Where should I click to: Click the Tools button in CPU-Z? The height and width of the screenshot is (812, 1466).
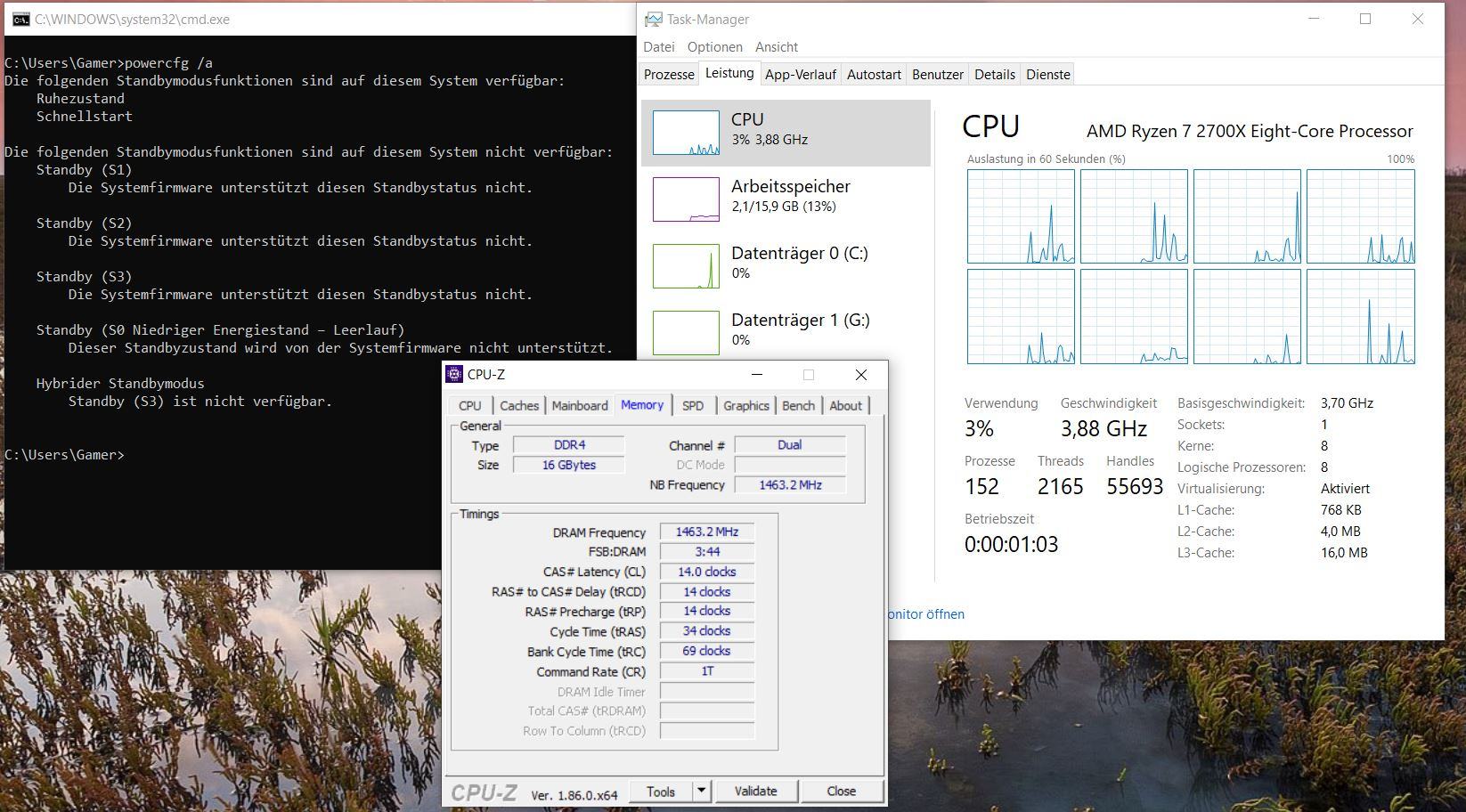[x=661, y=791]
